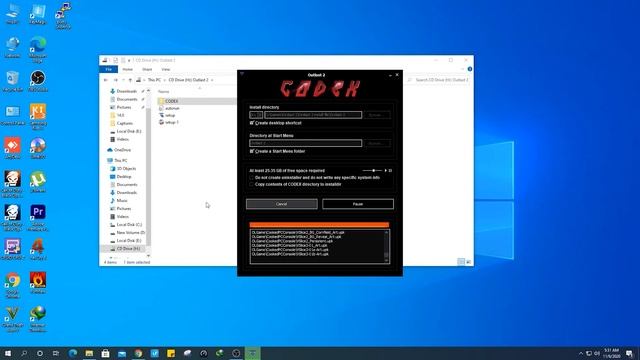Open the Windows Start menu
The width and height of the screenshot is (640, 360).
(8, 353)
